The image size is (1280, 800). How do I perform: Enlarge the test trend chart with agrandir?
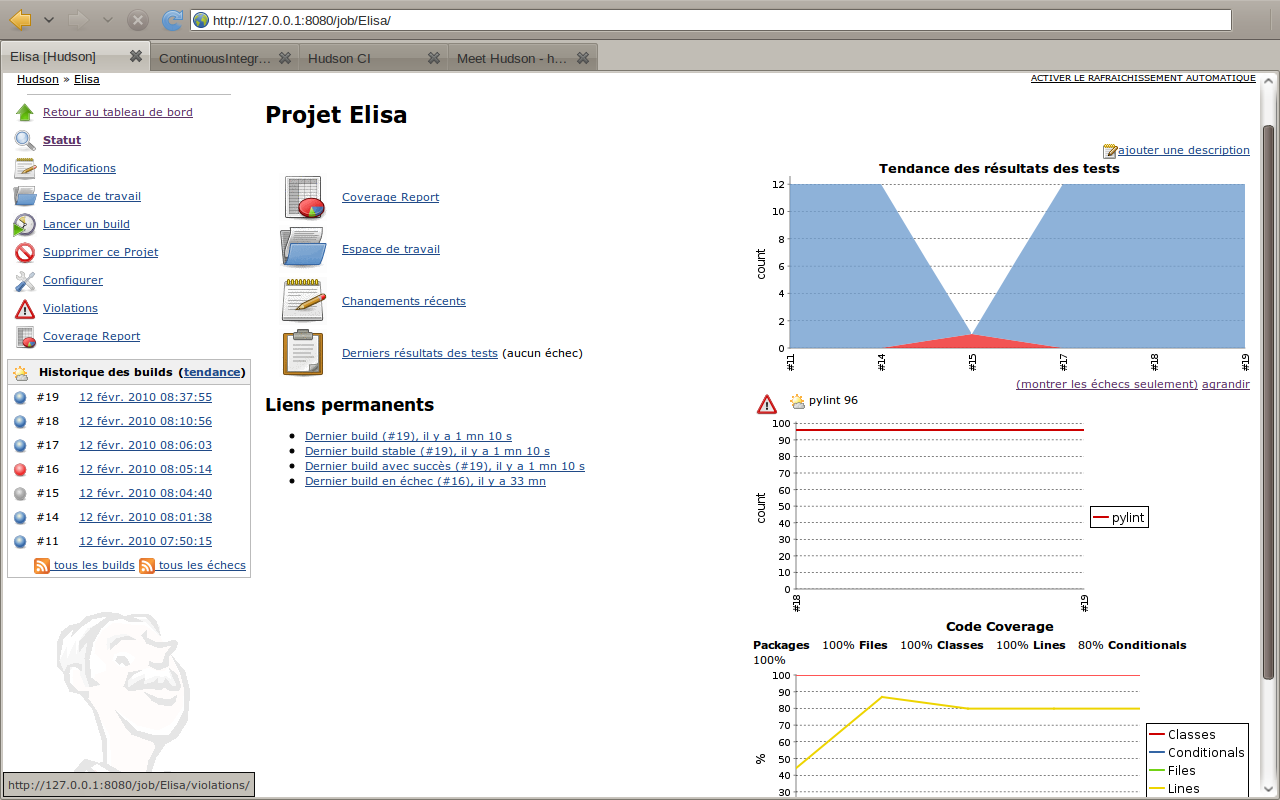click(1225, 384)
